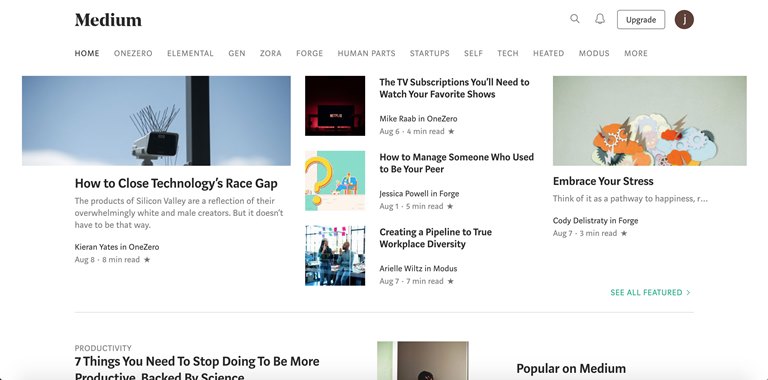
Task: Click the office workplace diversity thumbnail
Action: (x=335, y=256)
